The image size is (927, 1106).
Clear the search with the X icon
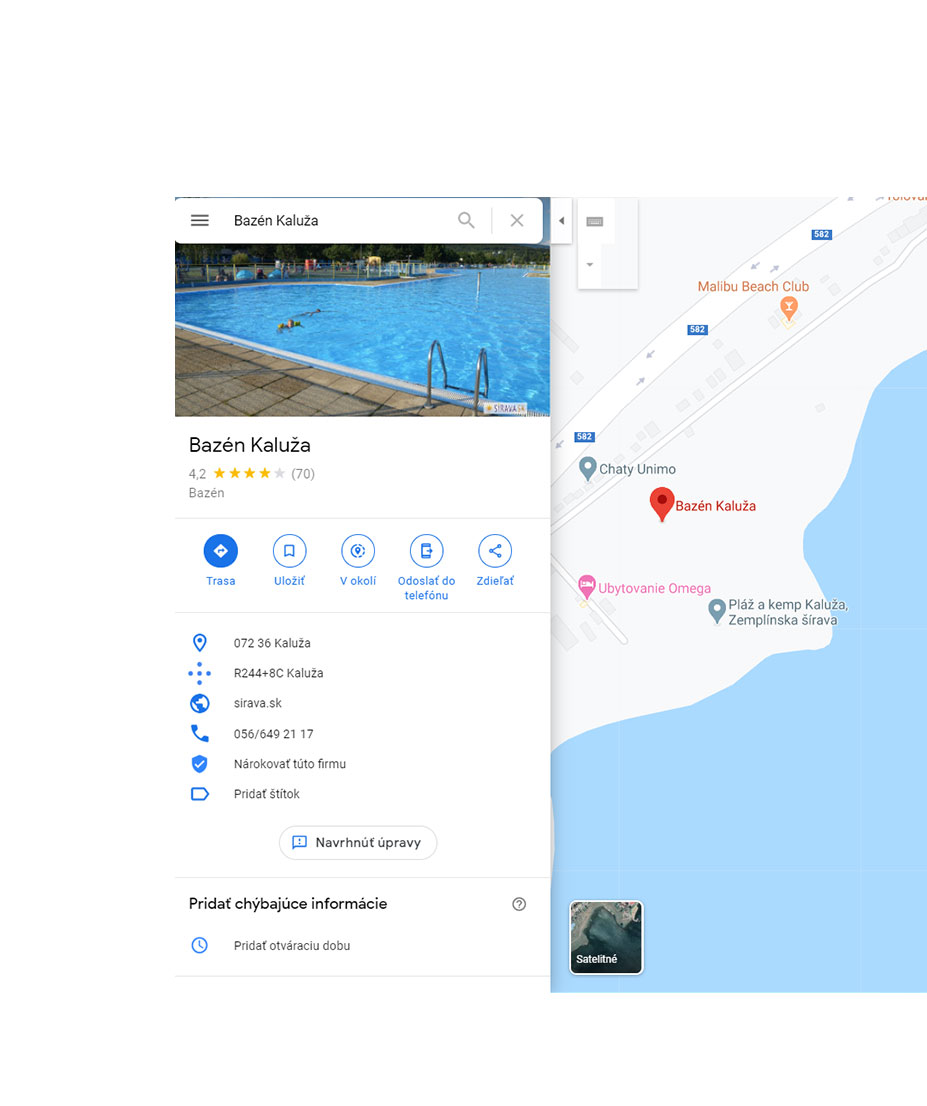tap(517, 221)
